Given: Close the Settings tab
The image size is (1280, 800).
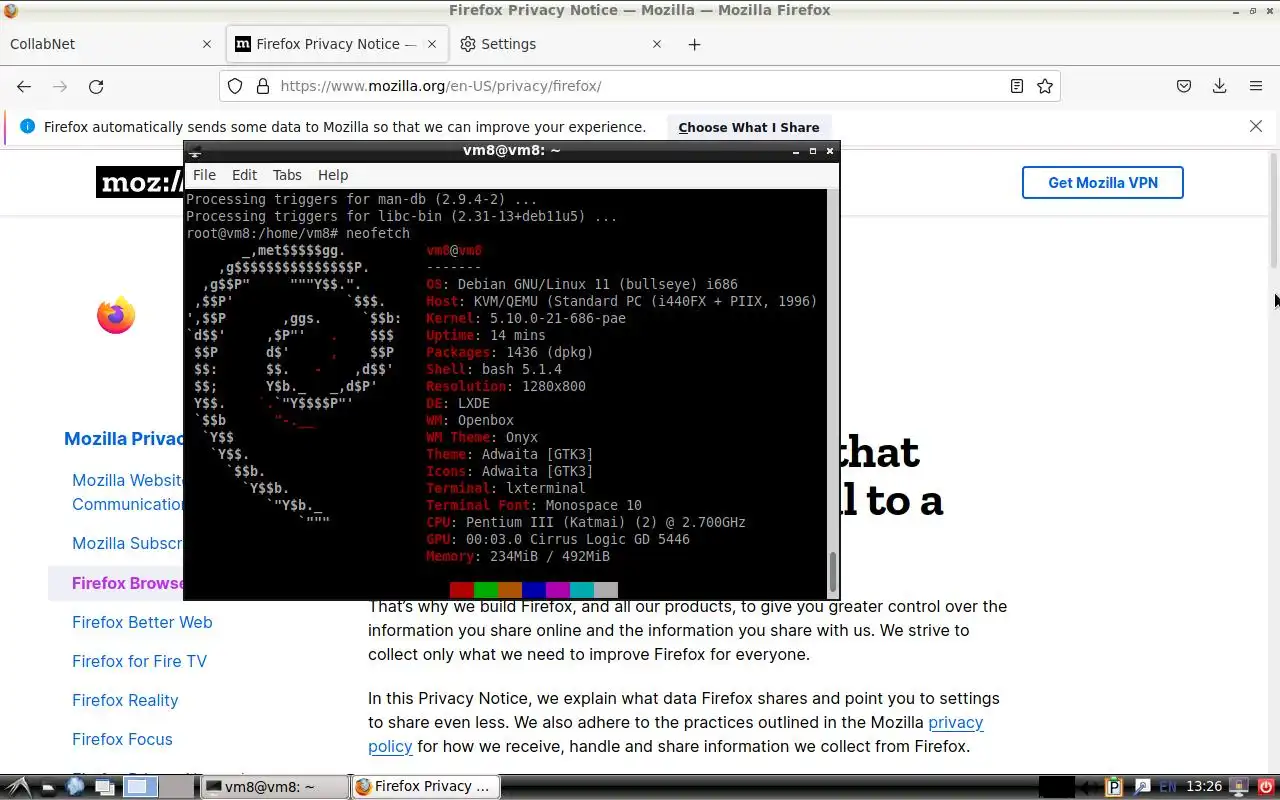Looking at the screenshot, I should (x=657, y=44).
